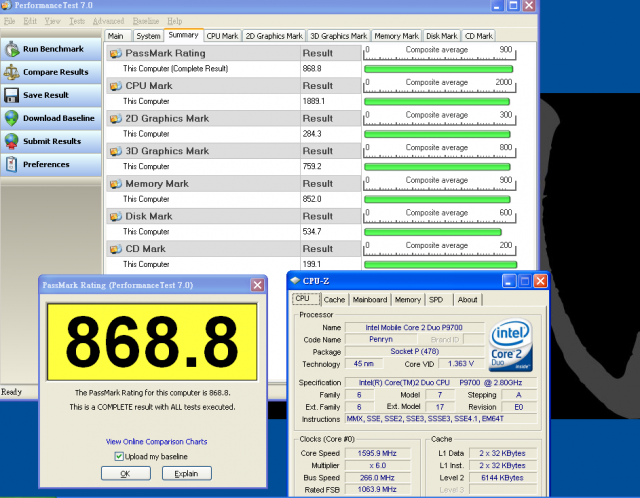Click the 3D Graphics Mark value 759.2

pos(312,167)
